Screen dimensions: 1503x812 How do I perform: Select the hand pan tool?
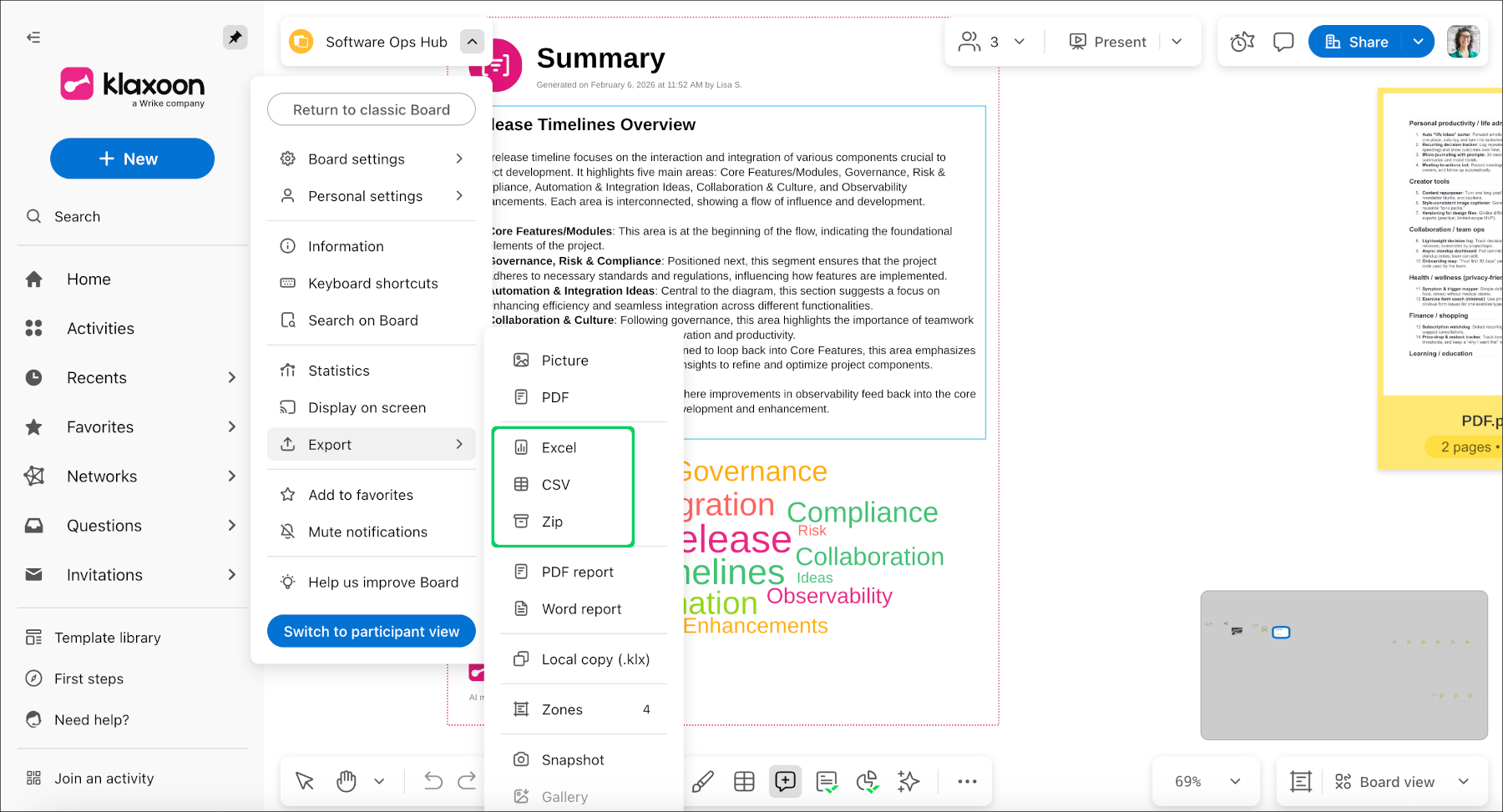pyautogui.click(x=346, y=781)
